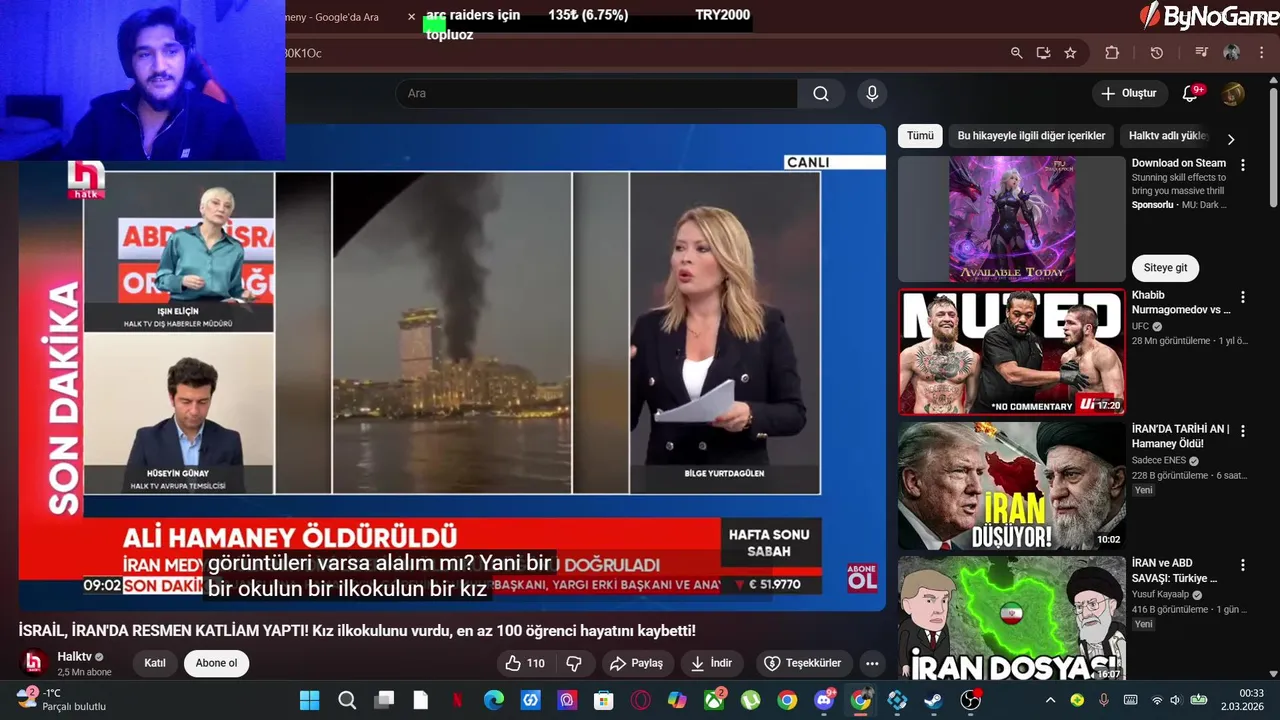Select 'Bu hikayeyle ilgili diğer içerikler' chip
This screenshot has height=720, width=1280.
point(1031,136)
